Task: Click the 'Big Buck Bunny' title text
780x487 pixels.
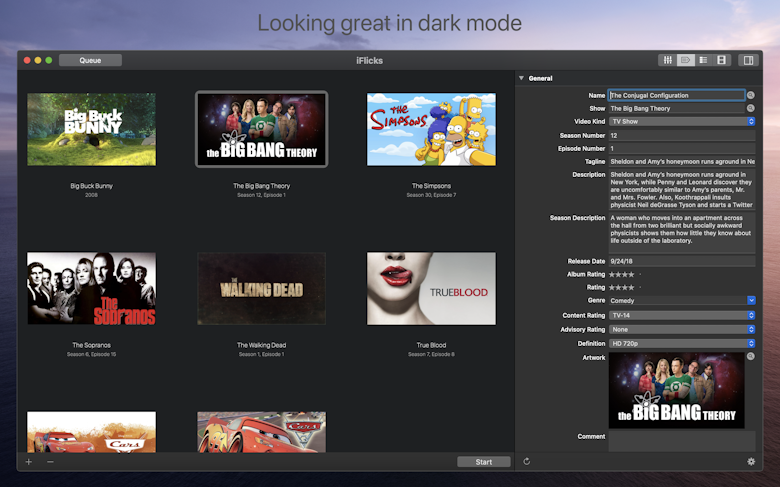Action: pos(92,186)
